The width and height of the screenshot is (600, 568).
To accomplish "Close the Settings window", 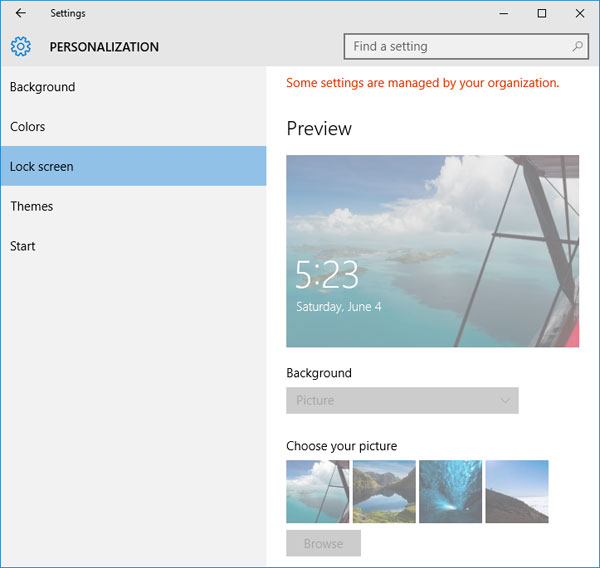I will point(580,13).
